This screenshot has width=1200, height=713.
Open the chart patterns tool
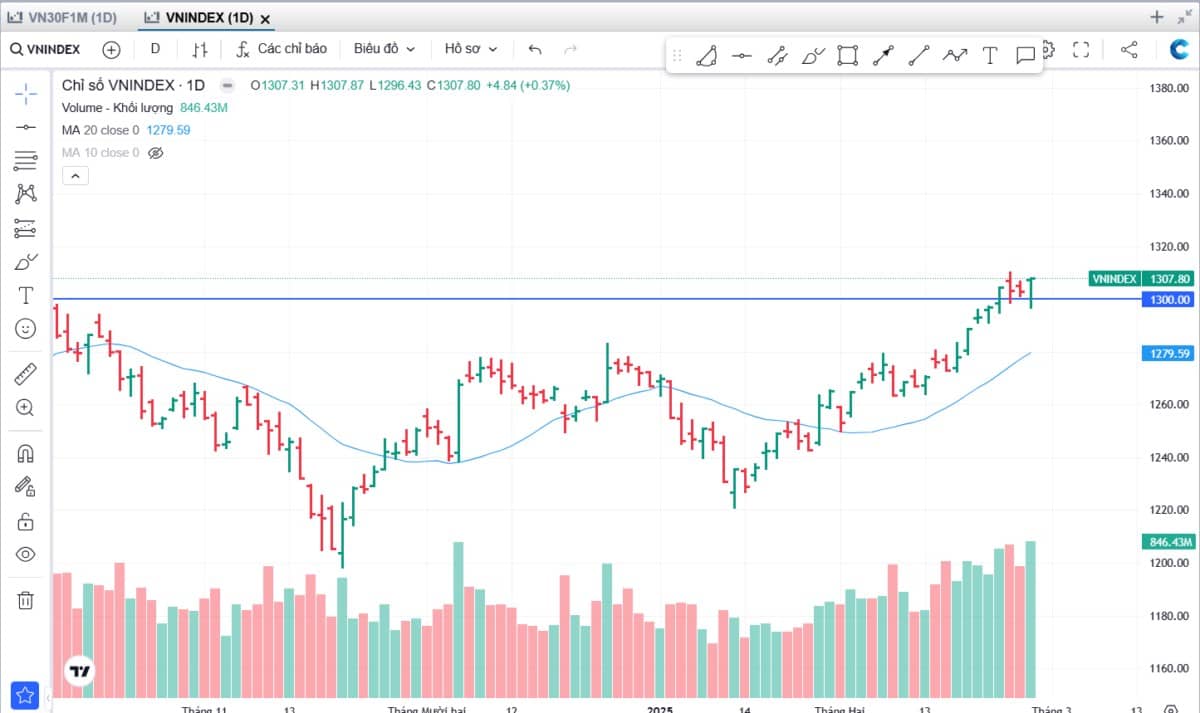26,194
